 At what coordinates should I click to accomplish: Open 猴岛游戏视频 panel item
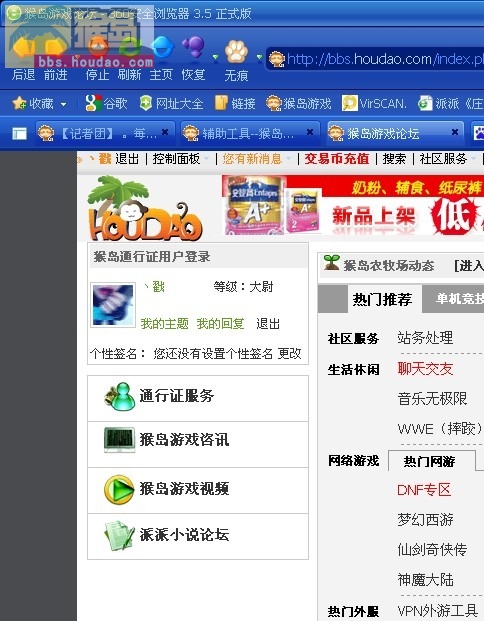(x=198, y=490)
